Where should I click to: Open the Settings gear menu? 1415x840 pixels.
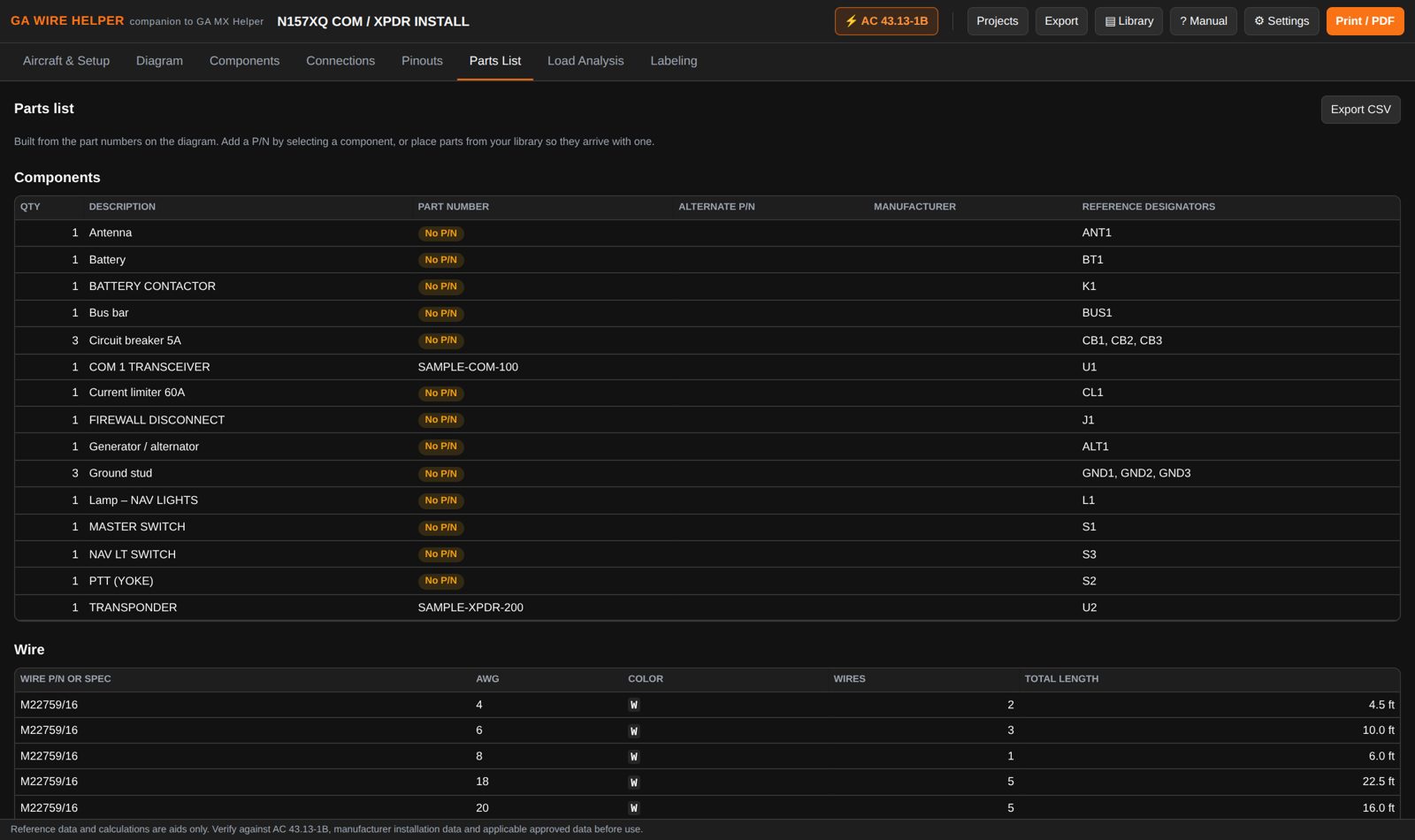pyautogui.click(x=1281, y=21)
